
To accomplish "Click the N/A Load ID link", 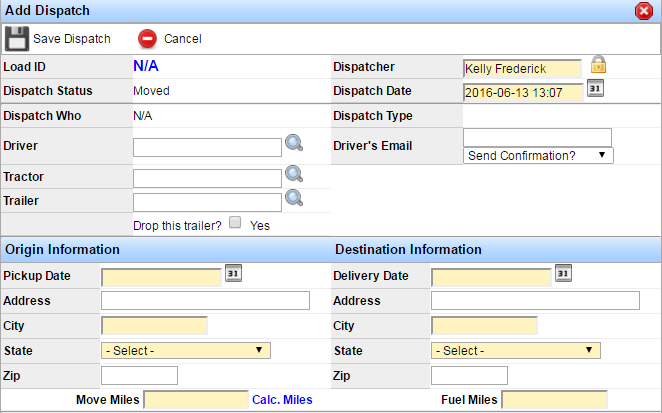I will pyautogui.click(x=146, y=66).
